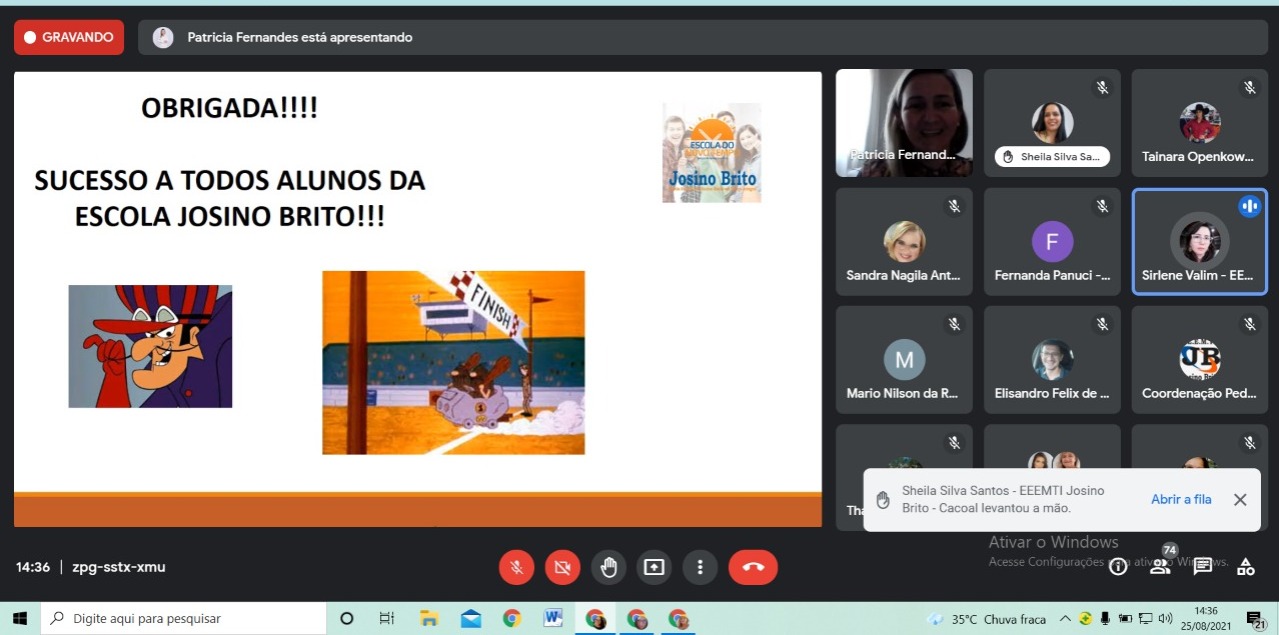Select Sirlene Valim participant tile
This screenshot has height=635, width=1279.
click(1200, 242)
